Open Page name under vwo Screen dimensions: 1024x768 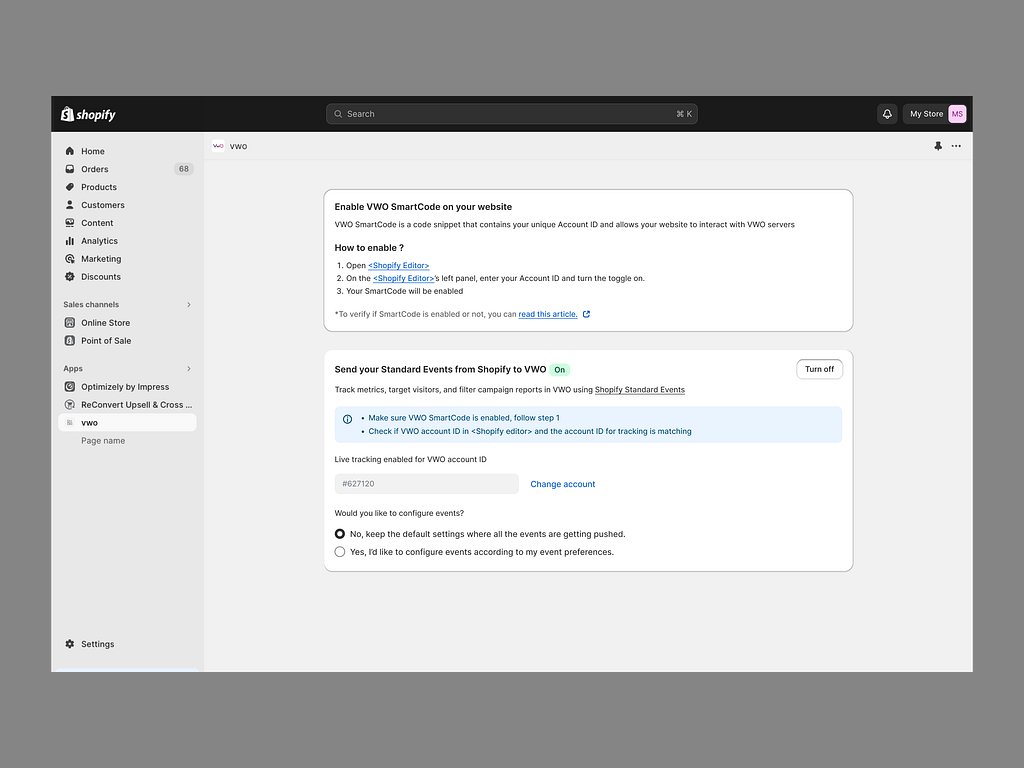(x=103, y=441)
